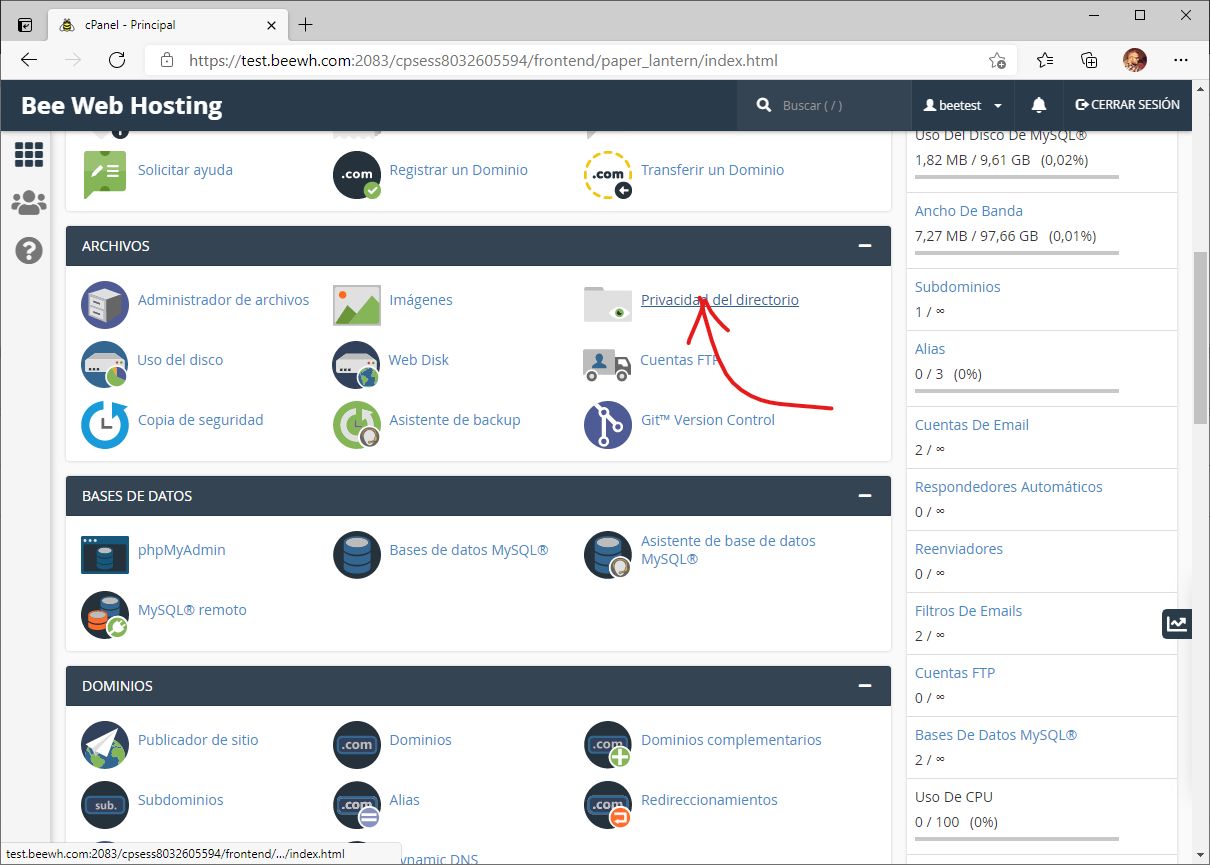Click the Imágenes icon
The width and height of the screenshot is (1210, 865).
[x=357, y=305]
